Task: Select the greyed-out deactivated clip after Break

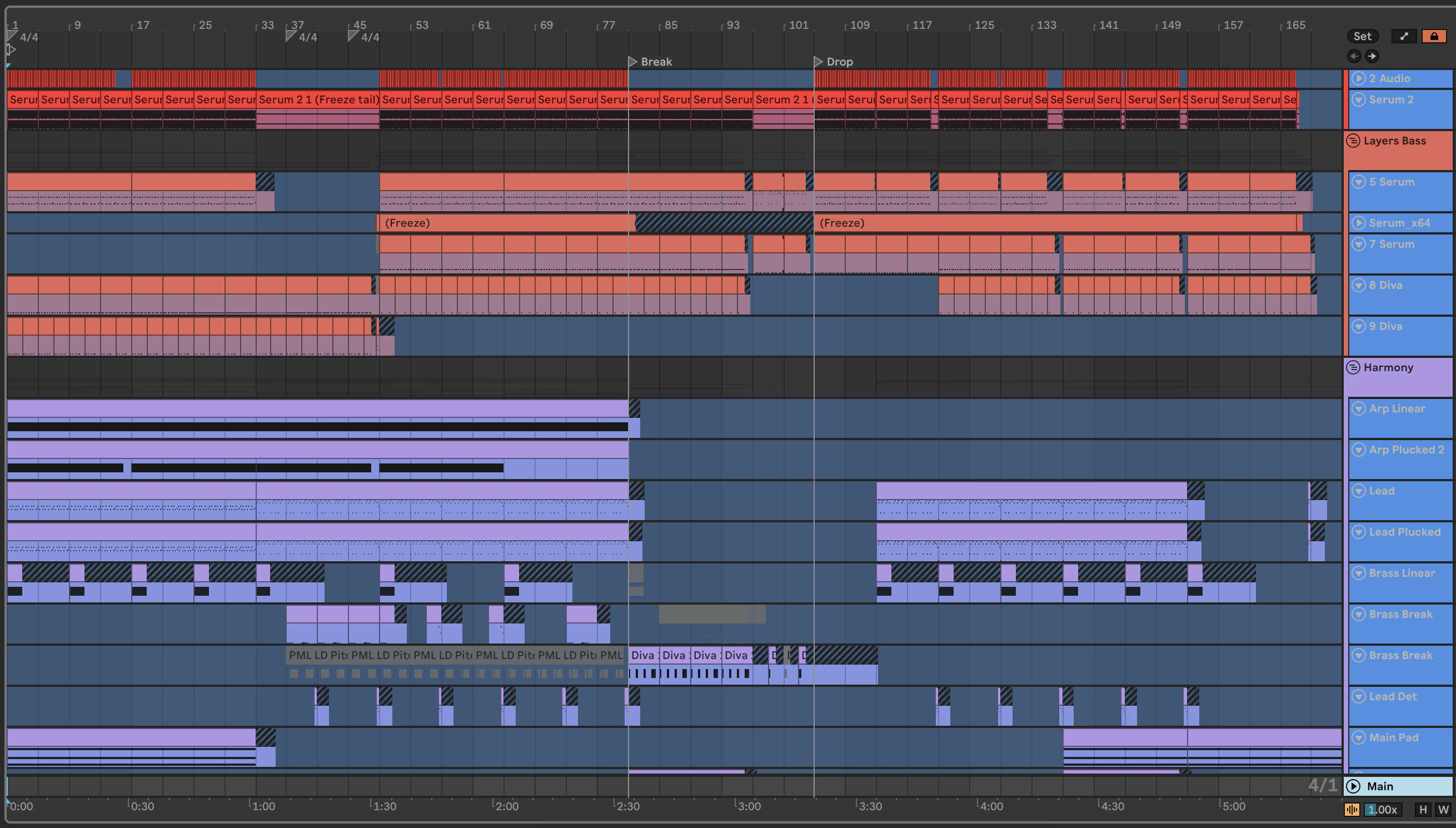Action: [712, 613]
